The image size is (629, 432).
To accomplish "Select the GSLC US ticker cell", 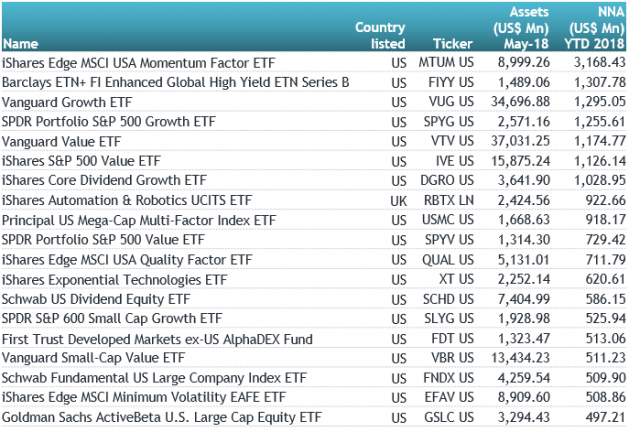I will (x=448, y=415).
